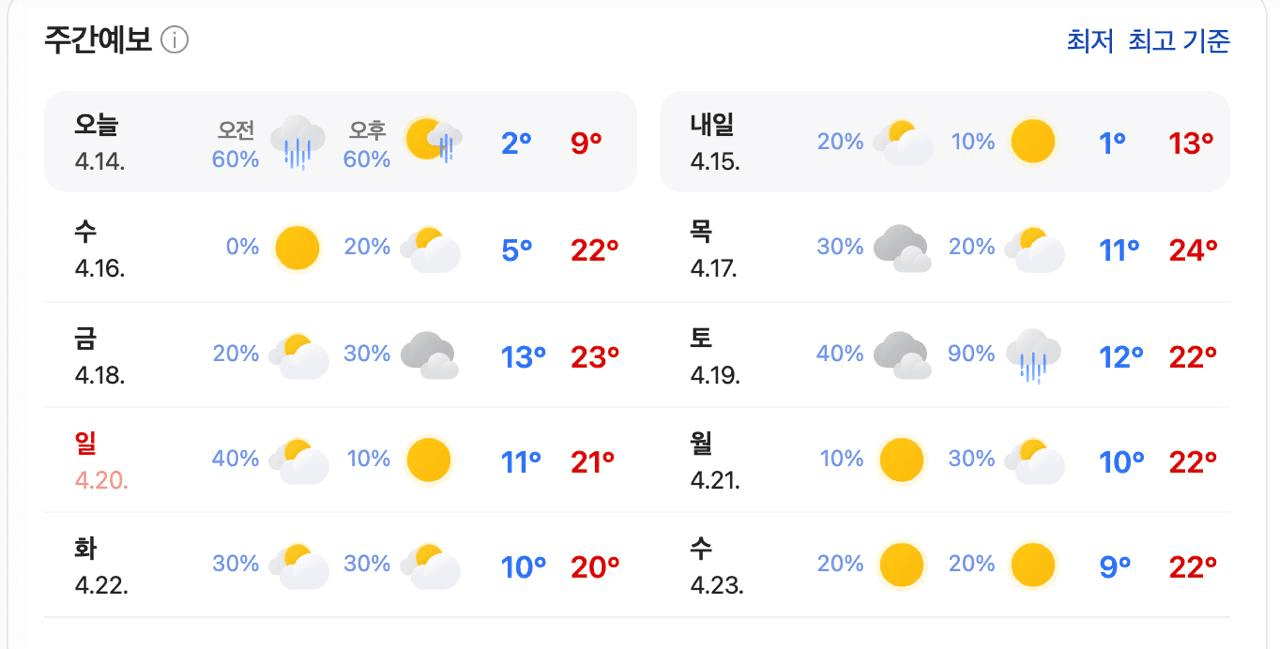
Task: Click today's afternoon sun-and-rain icon
Action: point(431,141)
